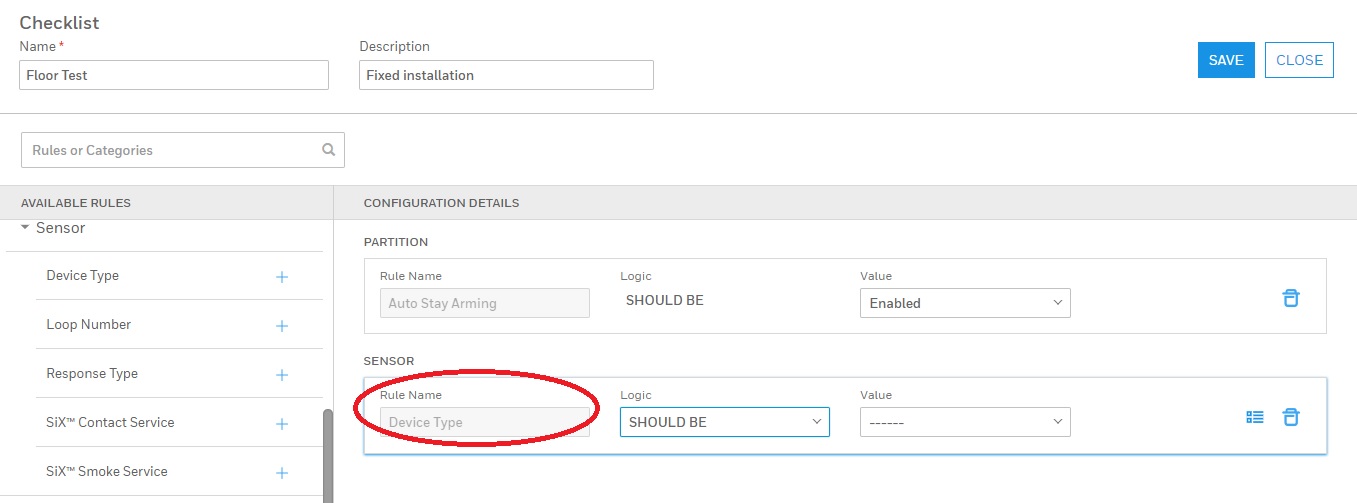Open the SHOULD BE logic dropdown
Screen dimensions: 1357x503
[x=724, y=422]
